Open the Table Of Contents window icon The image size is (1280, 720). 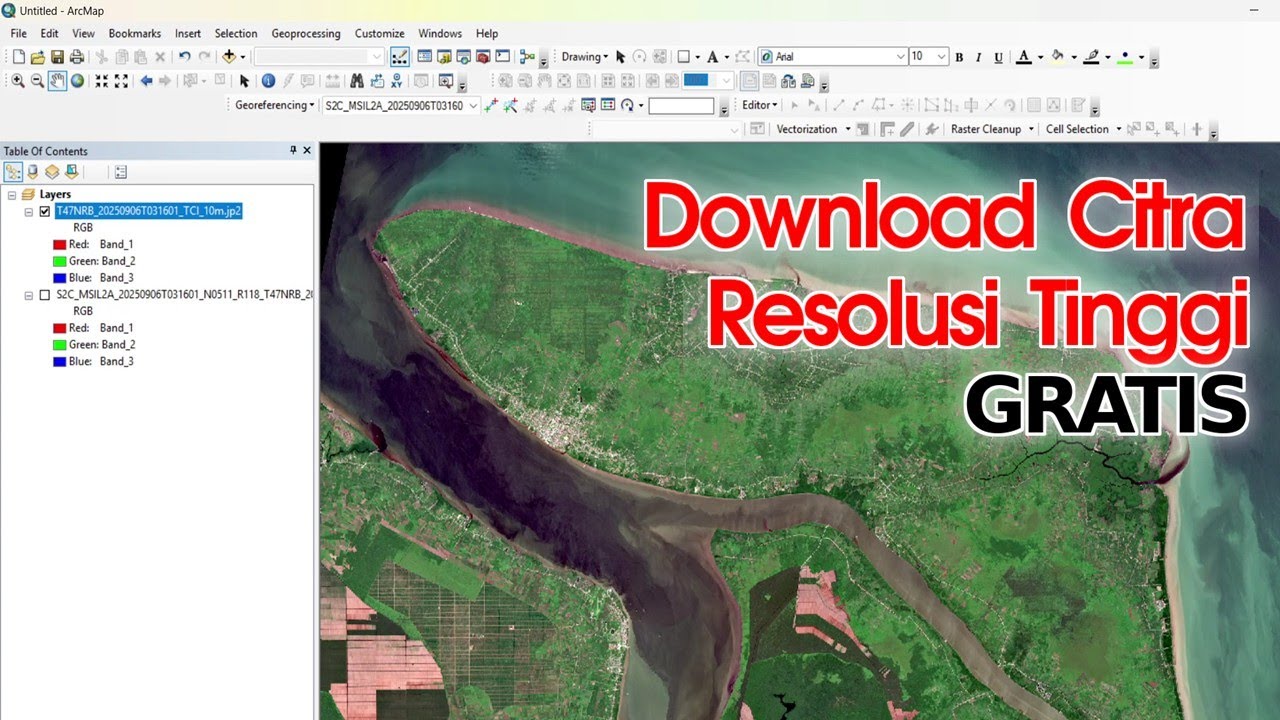(x=424, y=57)
